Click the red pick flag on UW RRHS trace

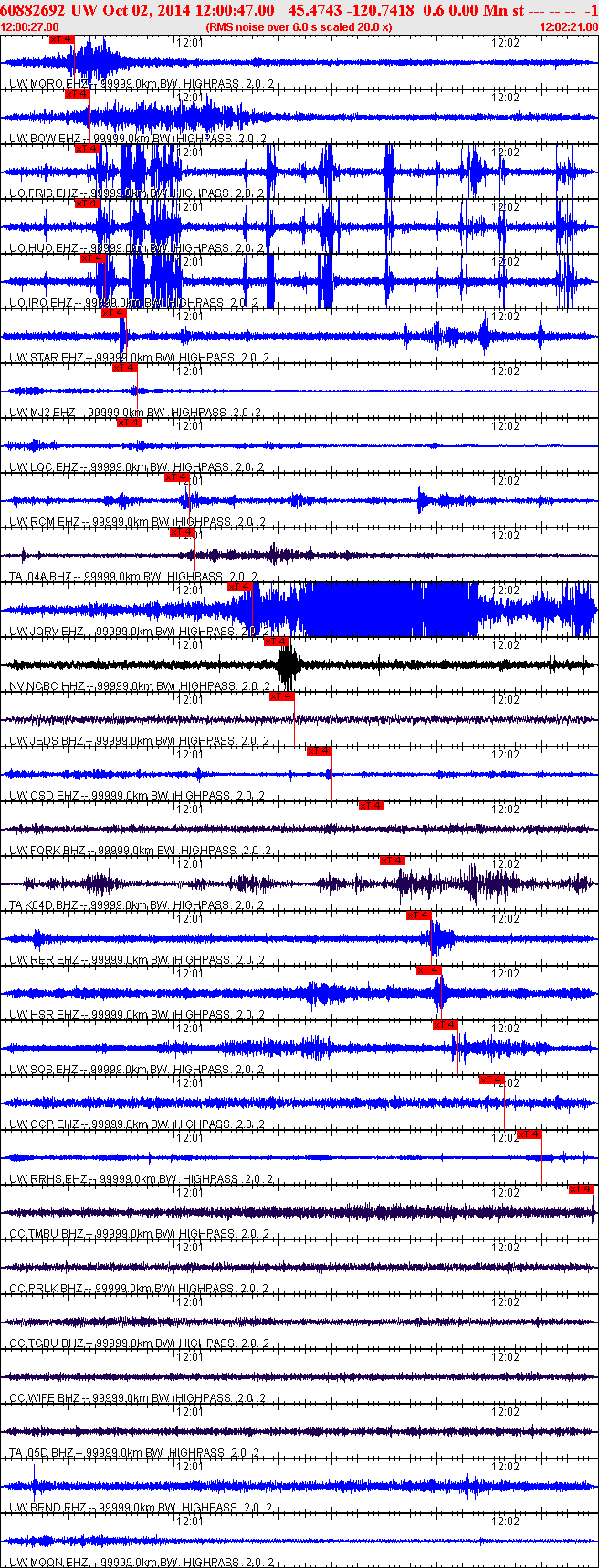coord(530,1134)
